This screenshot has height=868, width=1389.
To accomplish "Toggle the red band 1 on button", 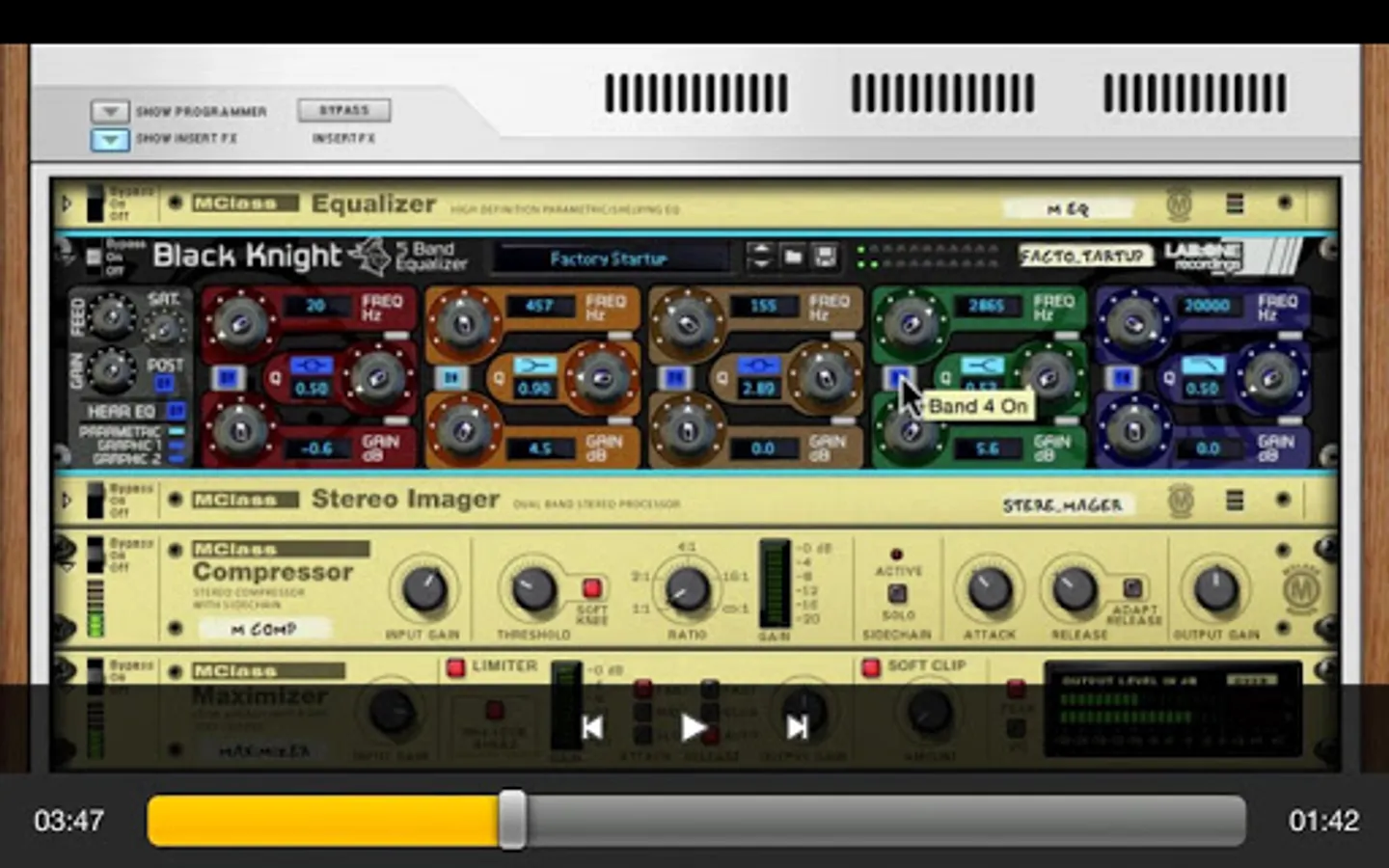I will tap(228, 378).
